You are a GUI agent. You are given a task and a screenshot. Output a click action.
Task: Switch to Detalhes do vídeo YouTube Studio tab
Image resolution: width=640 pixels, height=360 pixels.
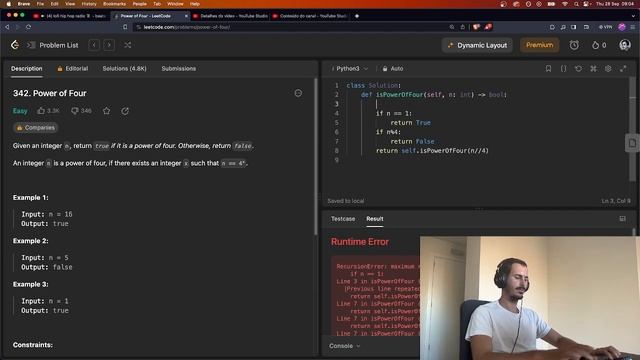[x=231, y=16]
